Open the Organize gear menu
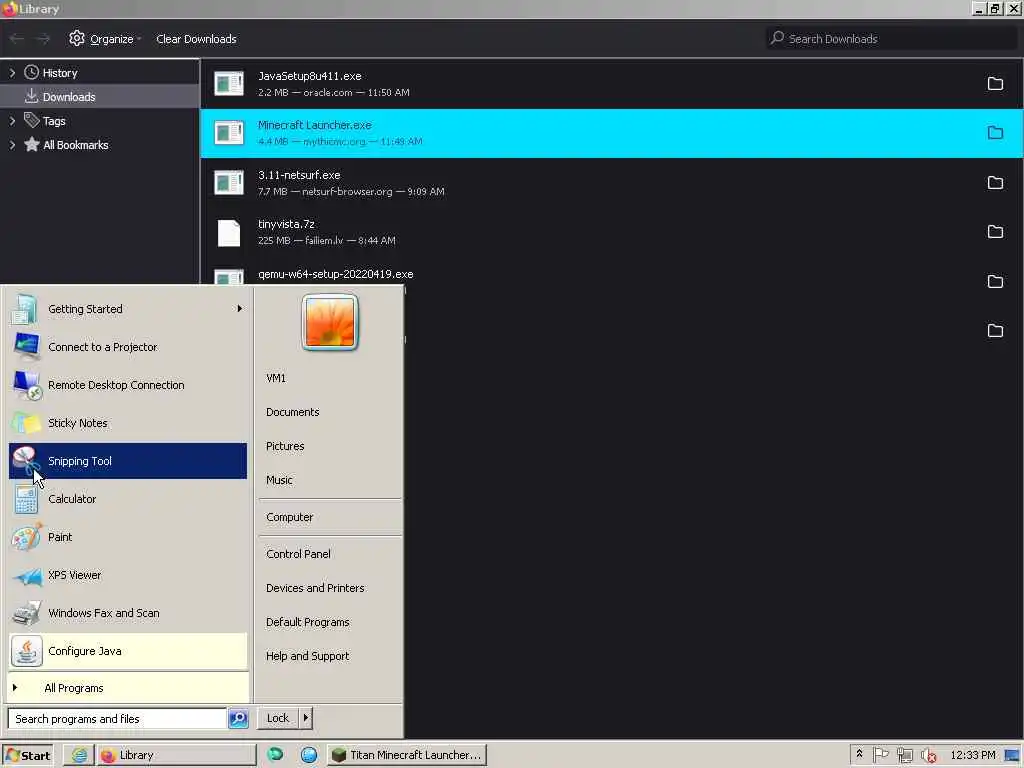Viewport: 1024px width, 768px height. pyautogui.click(x=104, y=39)
